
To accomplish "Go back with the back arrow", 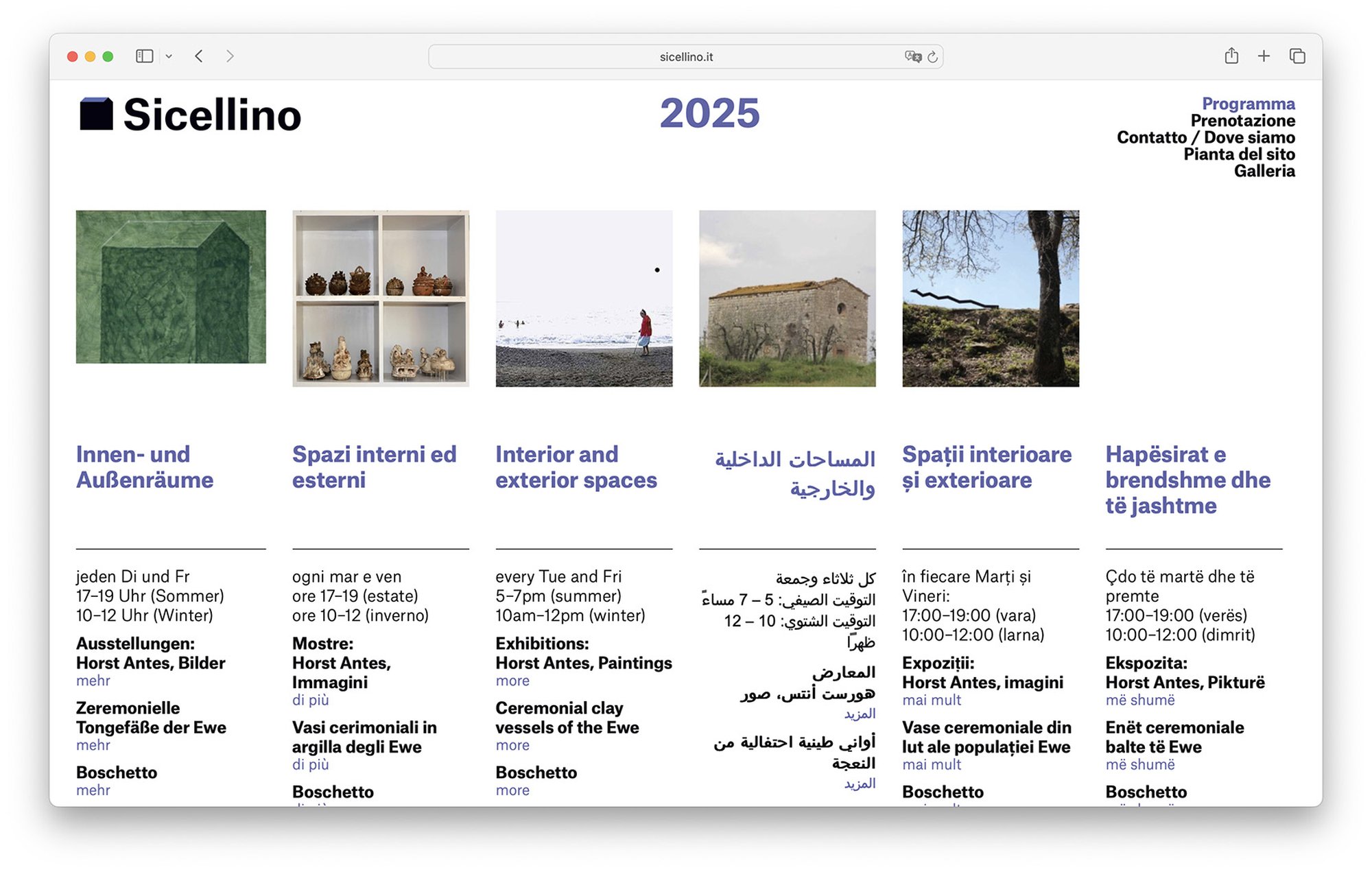I will (199, 56).
